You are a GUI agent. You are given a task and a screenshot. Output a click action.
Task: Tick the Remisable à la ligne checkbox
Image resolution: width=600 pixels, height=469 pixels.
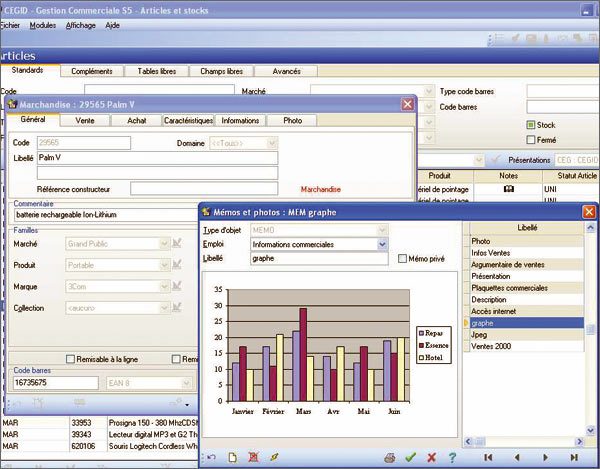tap(70, 359)
